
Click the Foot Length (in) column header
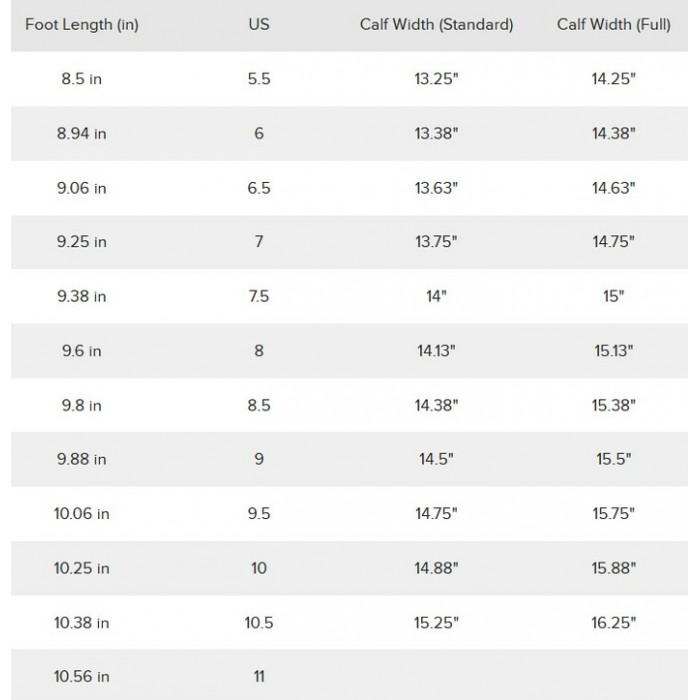(x=82, y=25)
